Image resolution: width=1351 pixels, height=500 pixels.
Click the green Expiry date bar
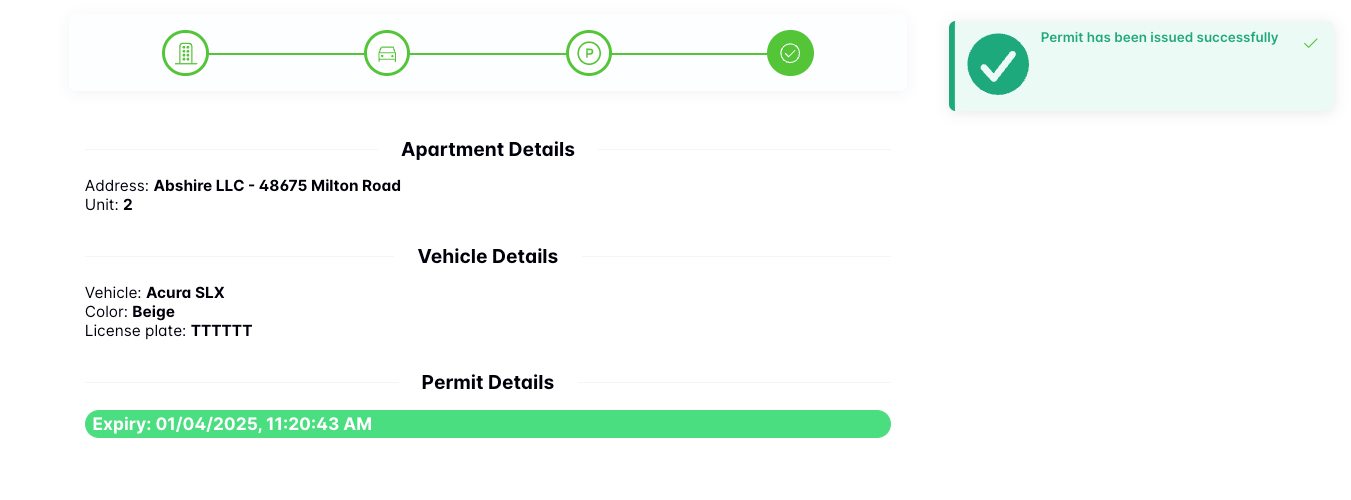(488, 424)
